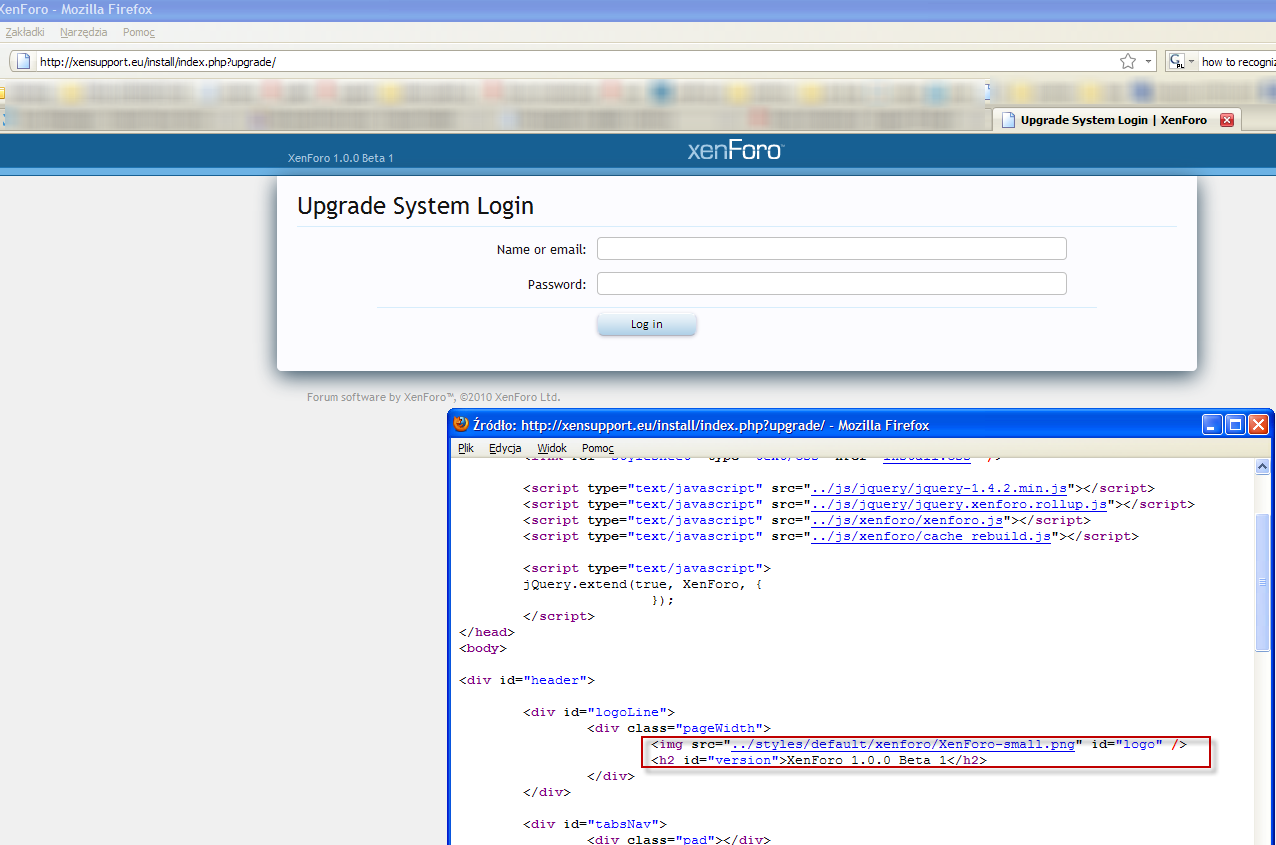Click the site identity page icon before the URL
Screen dimensions: 1276x845
(x=22, y=60)
